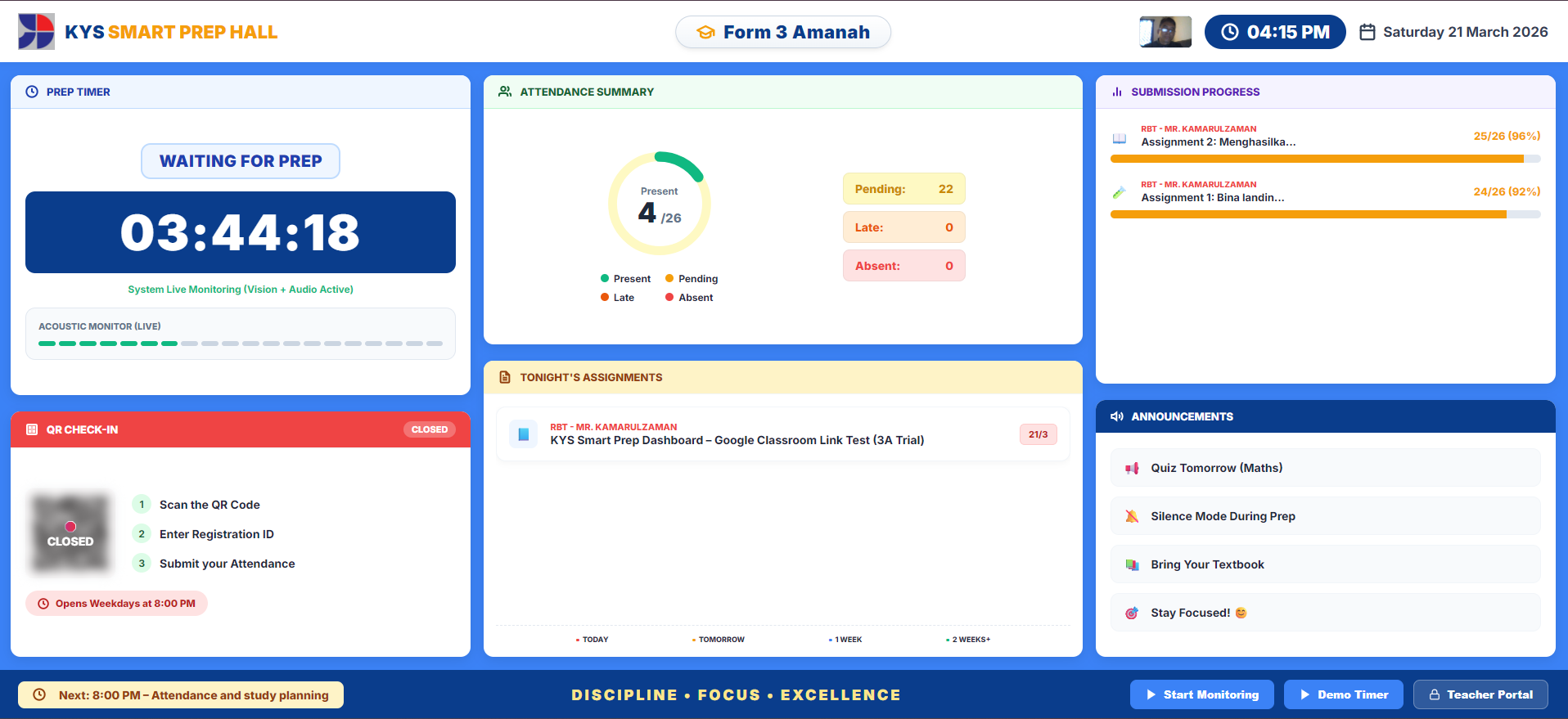Click the book icon beside Assignment 2
1568x719 pixels.
(1120, 137)
